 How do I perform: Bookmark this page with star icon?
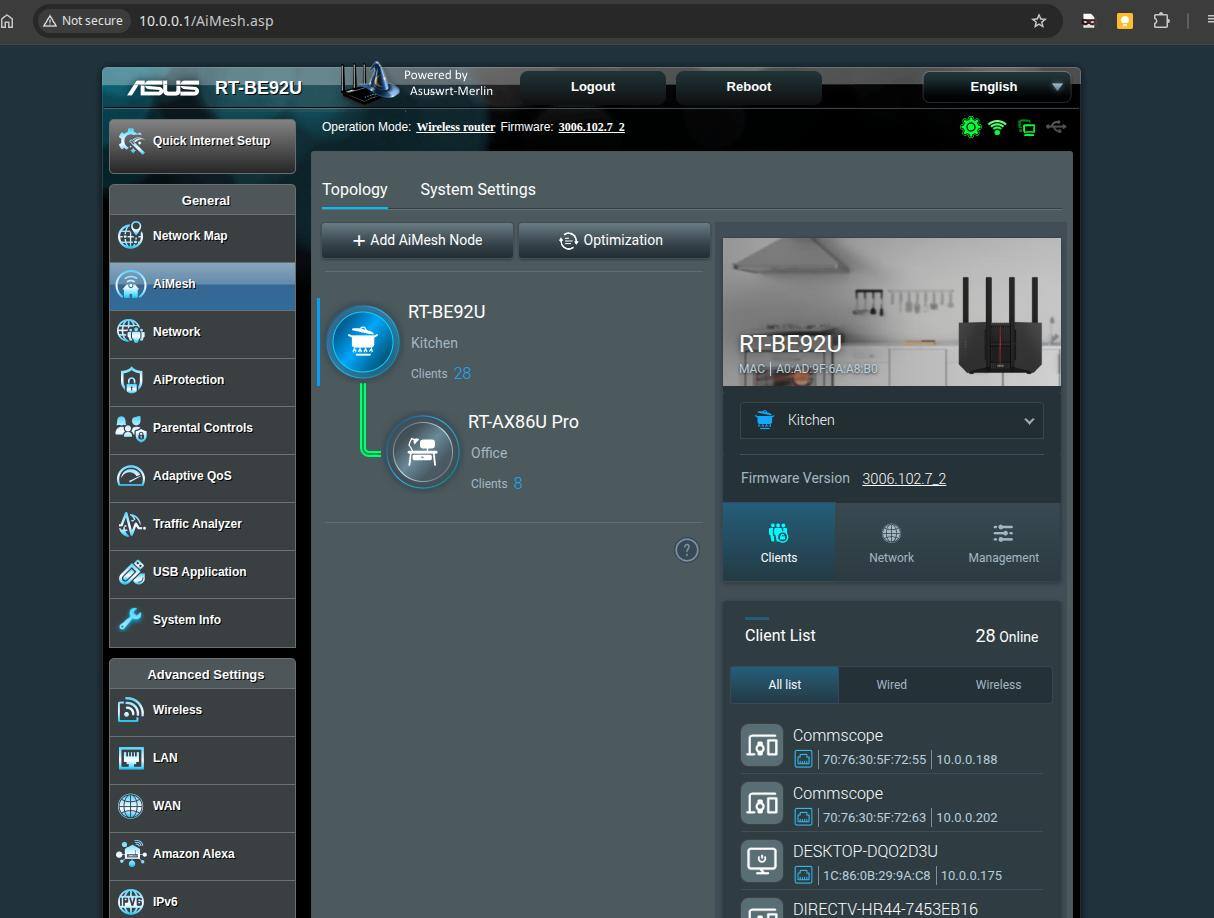(x=1039, y=21)
